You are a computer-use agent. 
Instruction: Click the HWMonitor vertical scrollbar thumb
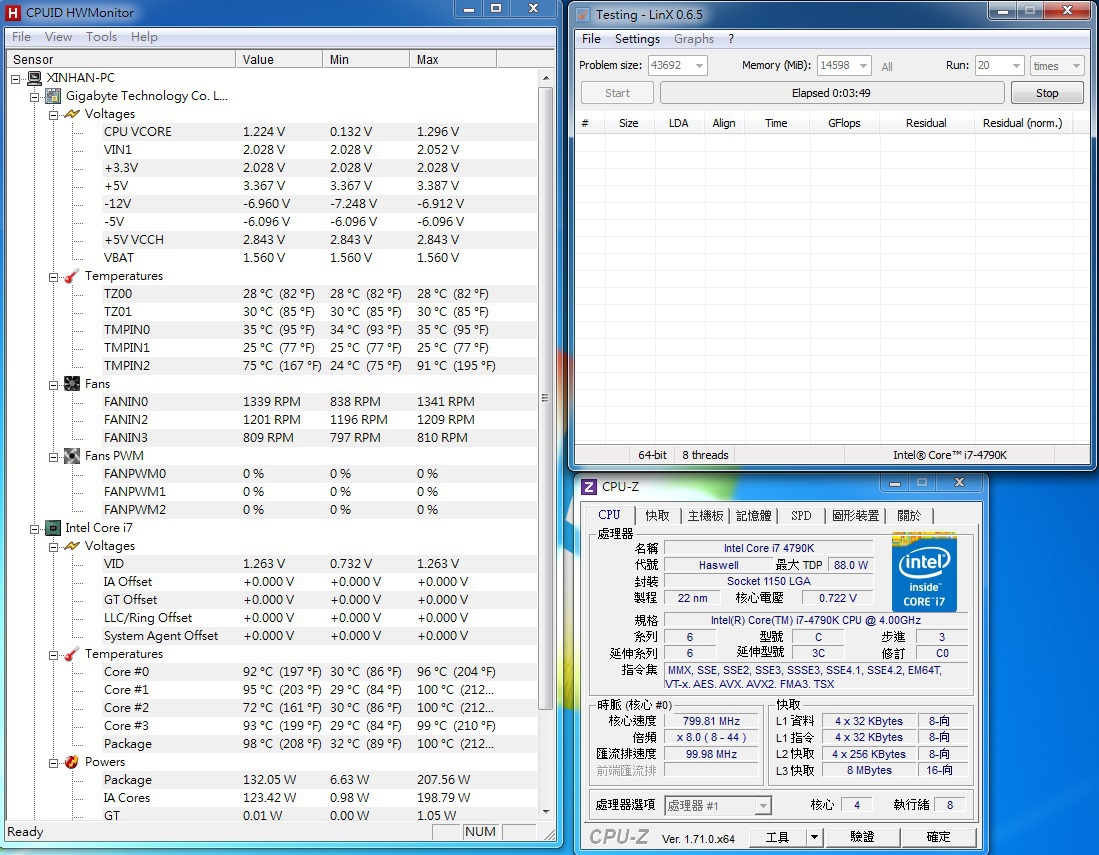coord(545,398)
